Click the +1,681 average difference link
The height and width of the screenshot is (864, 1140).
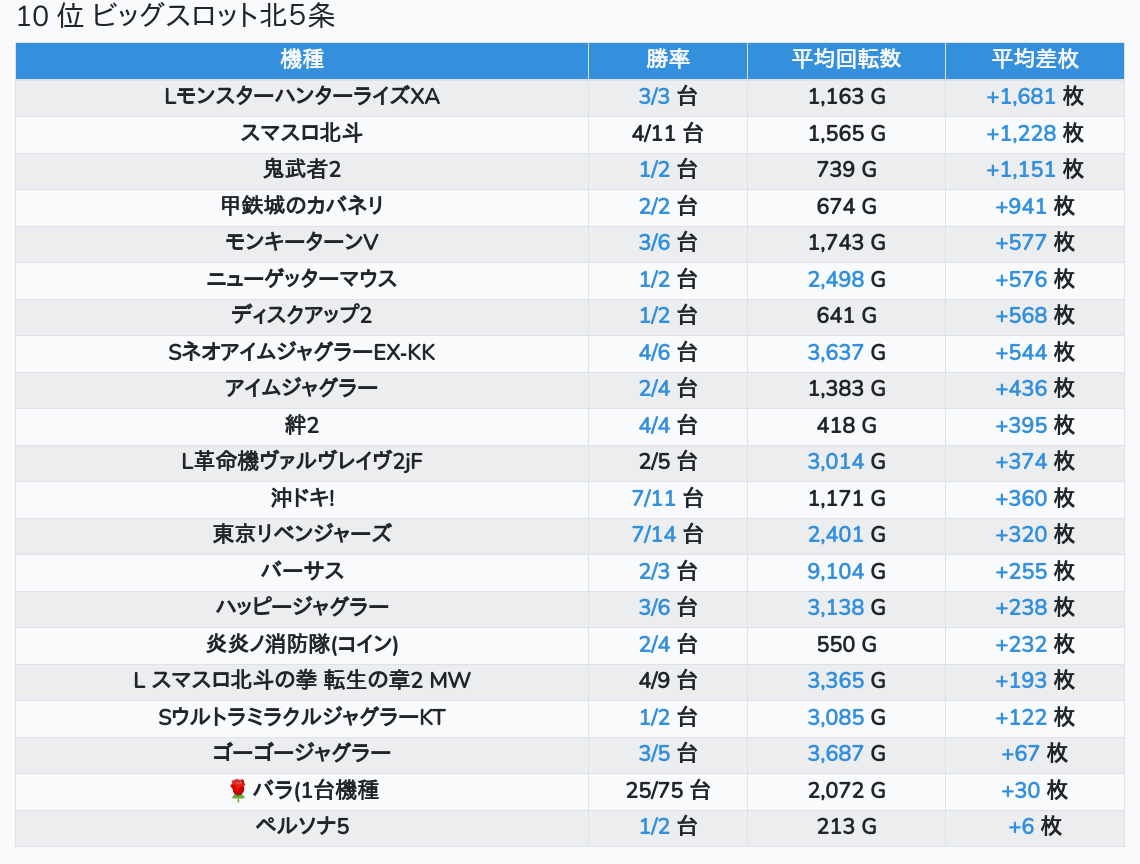point(1020,97)
